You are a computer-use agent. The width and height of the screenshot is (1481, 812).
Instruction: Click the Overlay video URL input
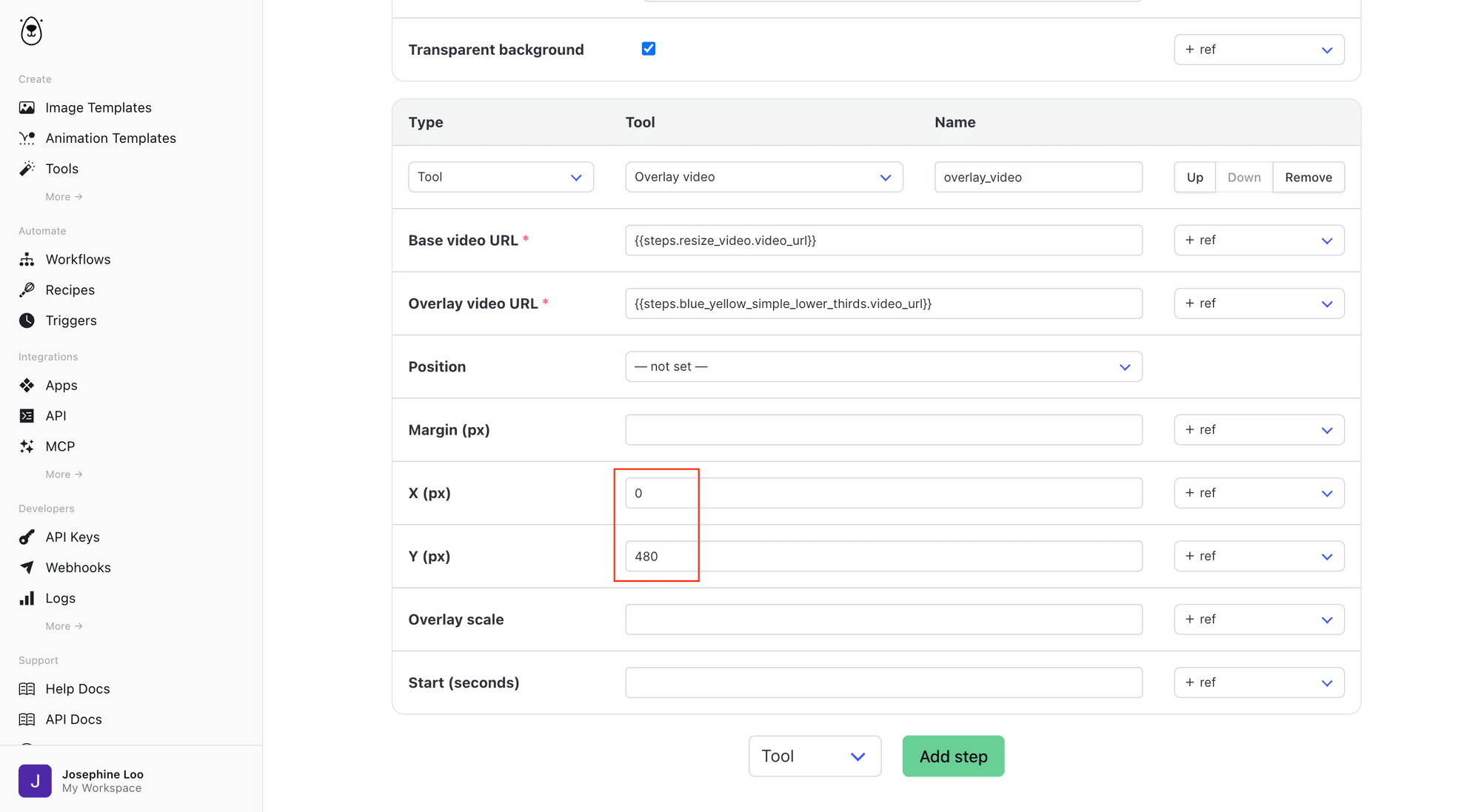pyautogui.click(x=883, y=303)
